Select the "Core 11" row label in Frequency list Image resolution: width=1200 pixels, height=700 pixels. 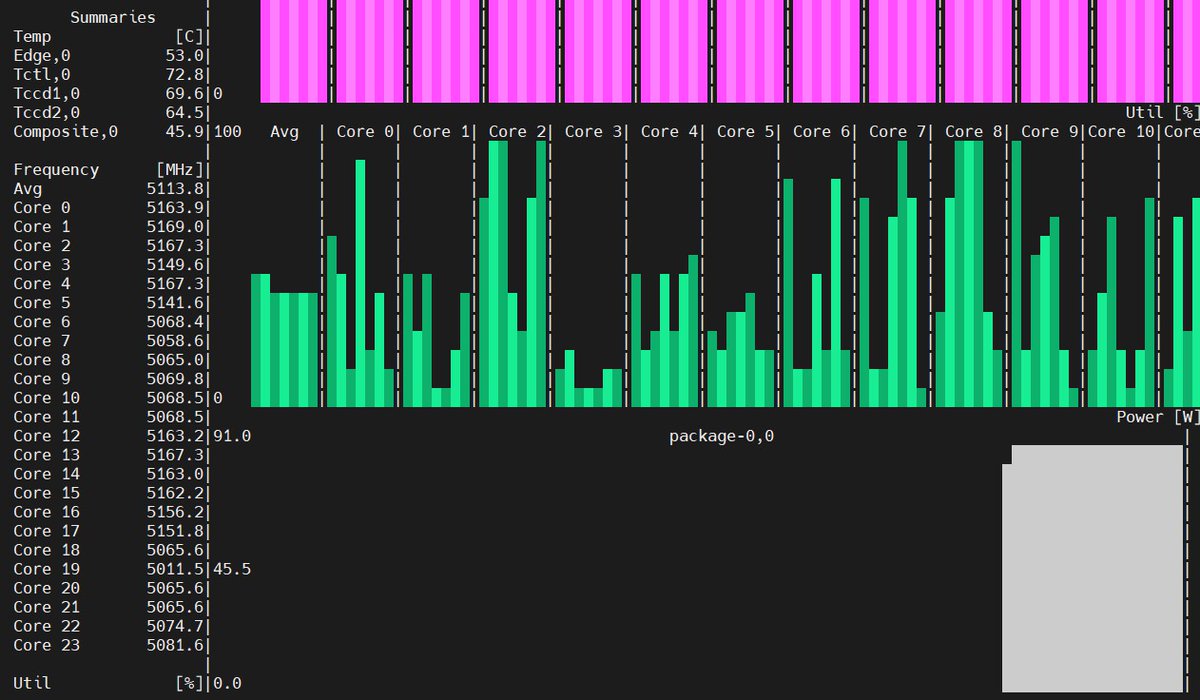[46, 416]
